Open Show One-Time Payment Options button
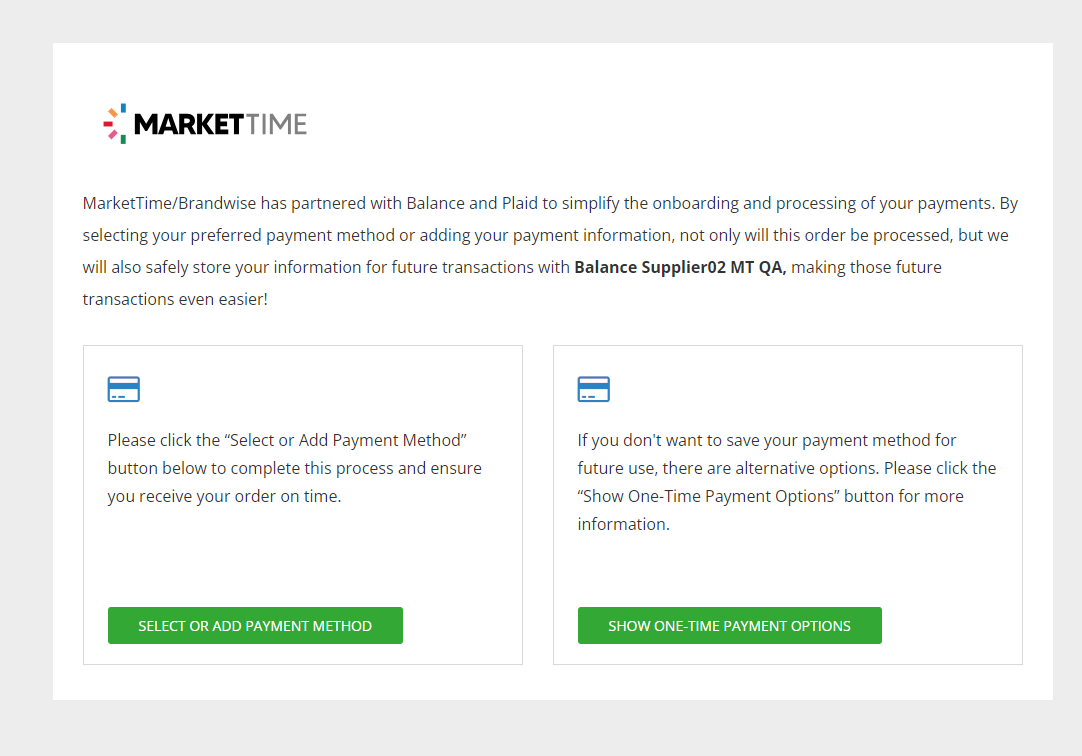1082x756 pixels. (x=729, y=626)
